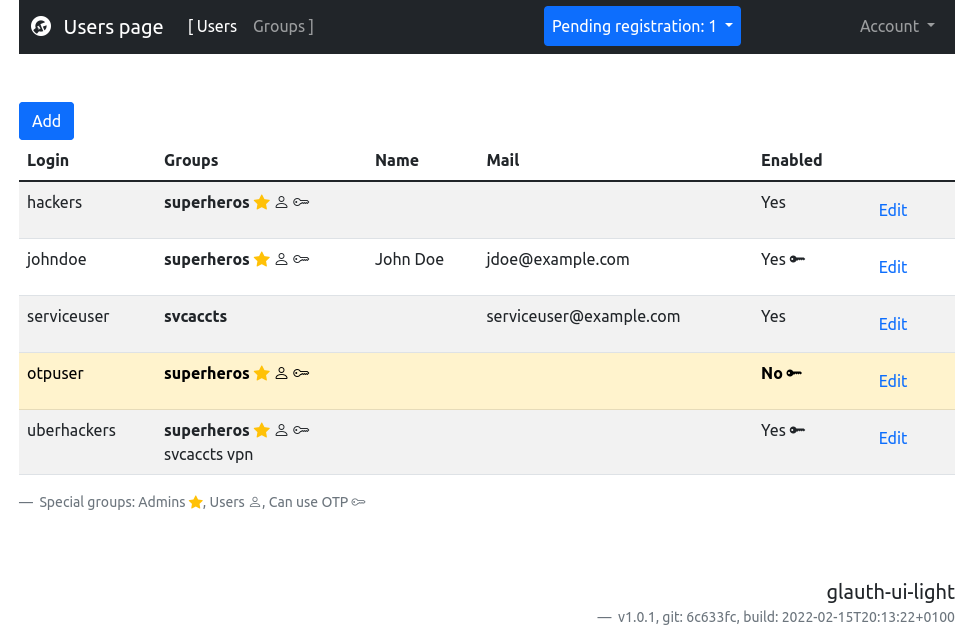Click the glauth logo icon in navbar
Image resolution: width=979 pixels, height=636 pixels.
[41, 27]
